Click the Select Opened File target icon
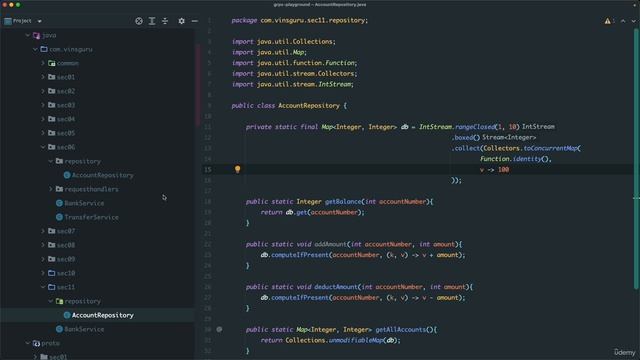This screenshot has height=360, width=640. (x=139, y=21)
